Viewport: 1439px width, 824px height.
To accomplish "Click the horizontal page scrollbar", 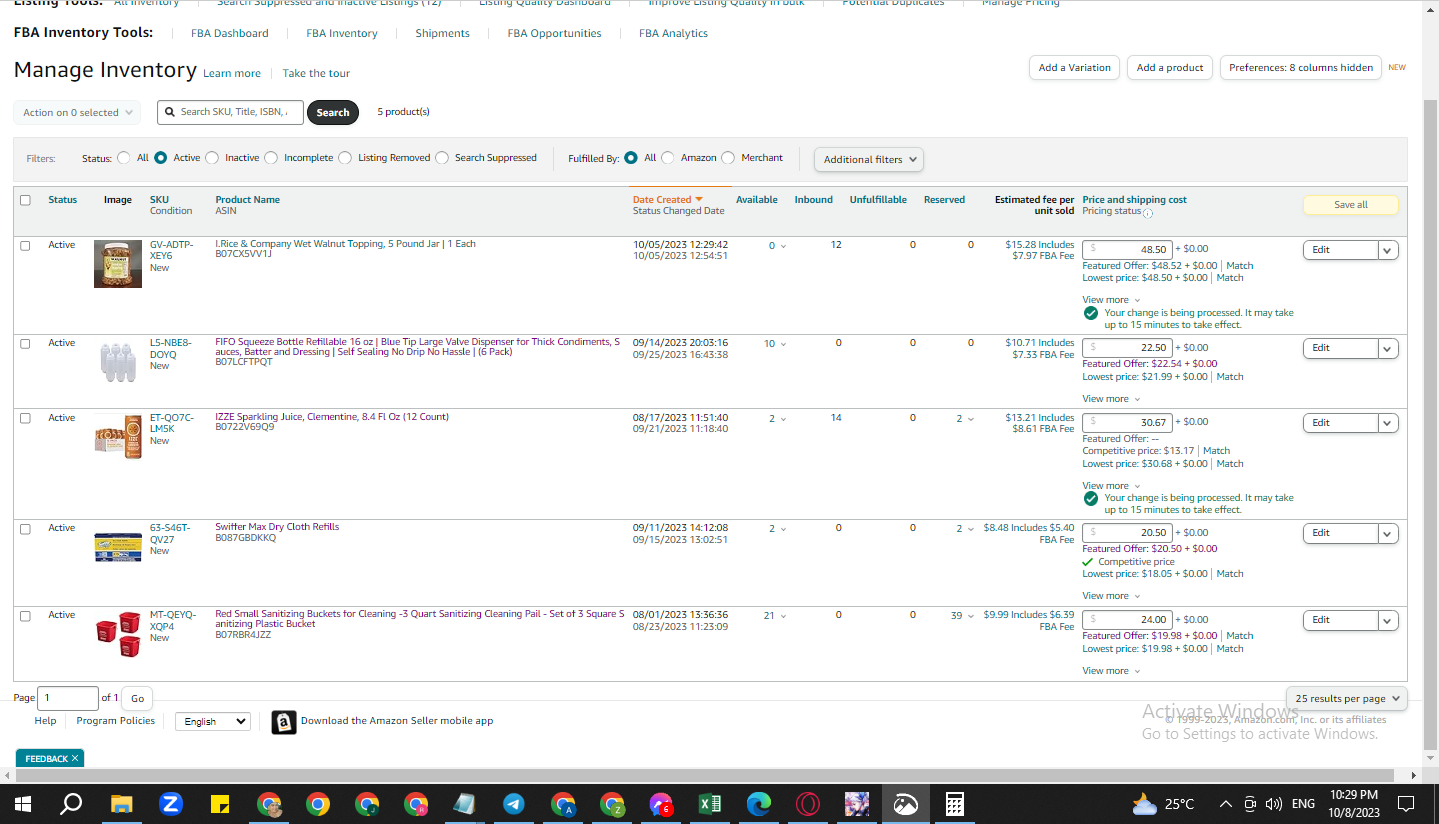I will click(x=704, y=776).
